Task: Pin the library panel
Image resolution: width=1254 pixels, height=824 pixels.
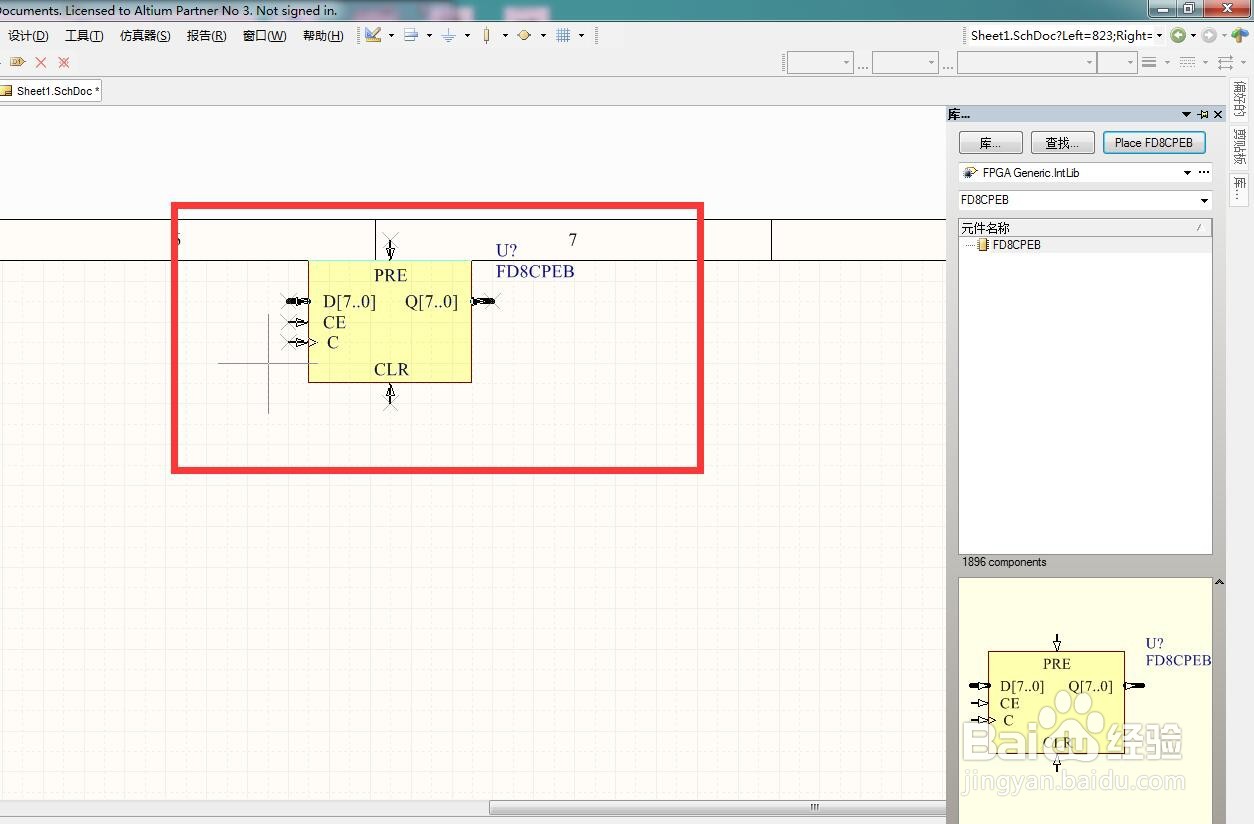Action: pyautogui.click(x=1203, y=115)
